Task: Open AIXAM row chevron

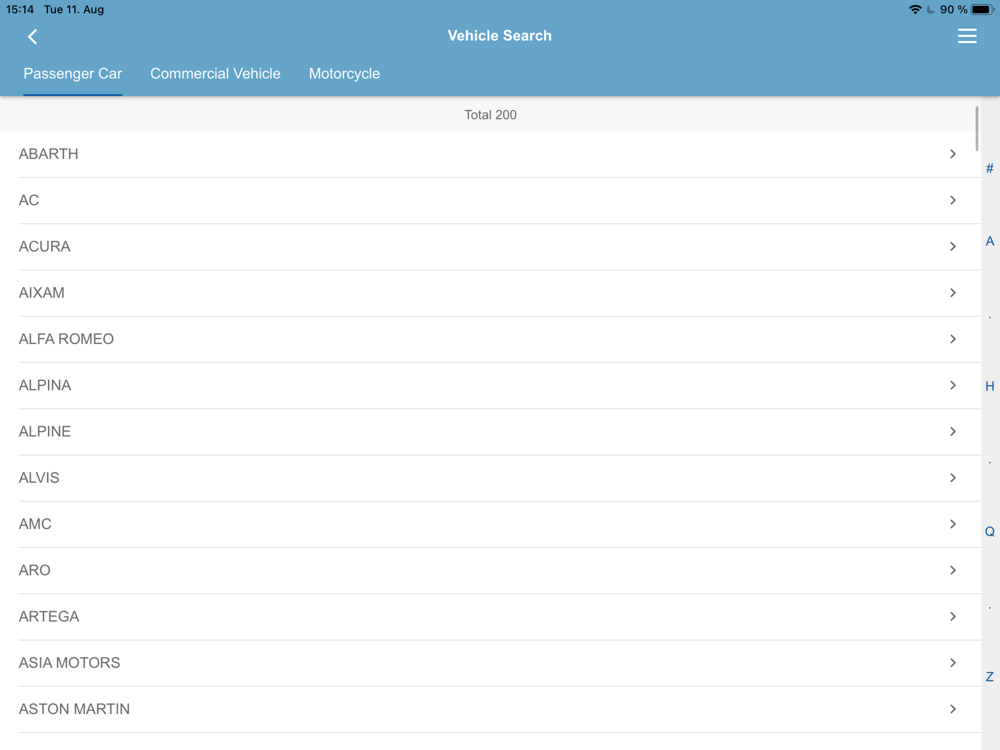Action: click(x=953, y=293)
